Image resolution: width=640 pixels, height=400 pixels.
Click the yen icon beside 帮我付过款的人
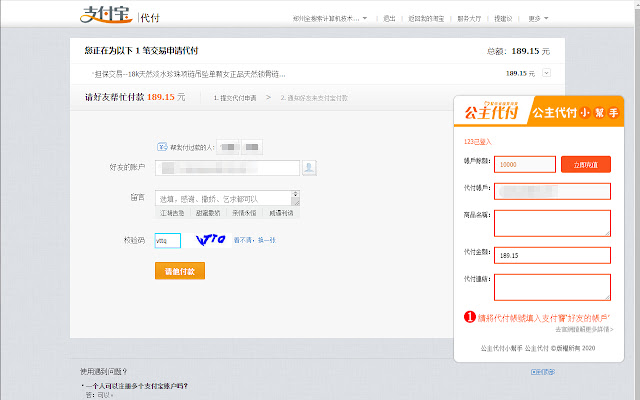[x=162, y=147]
